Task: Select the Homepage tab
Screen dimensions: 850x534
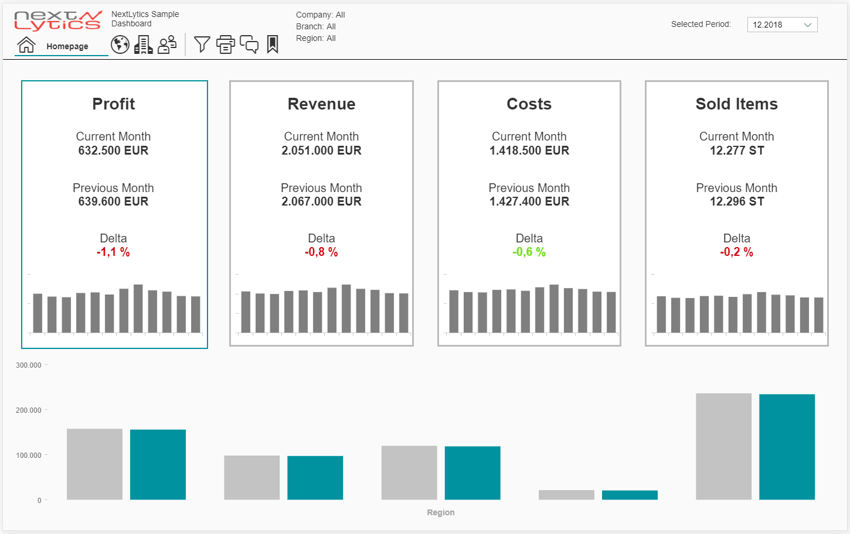Action: click(67, 46)
